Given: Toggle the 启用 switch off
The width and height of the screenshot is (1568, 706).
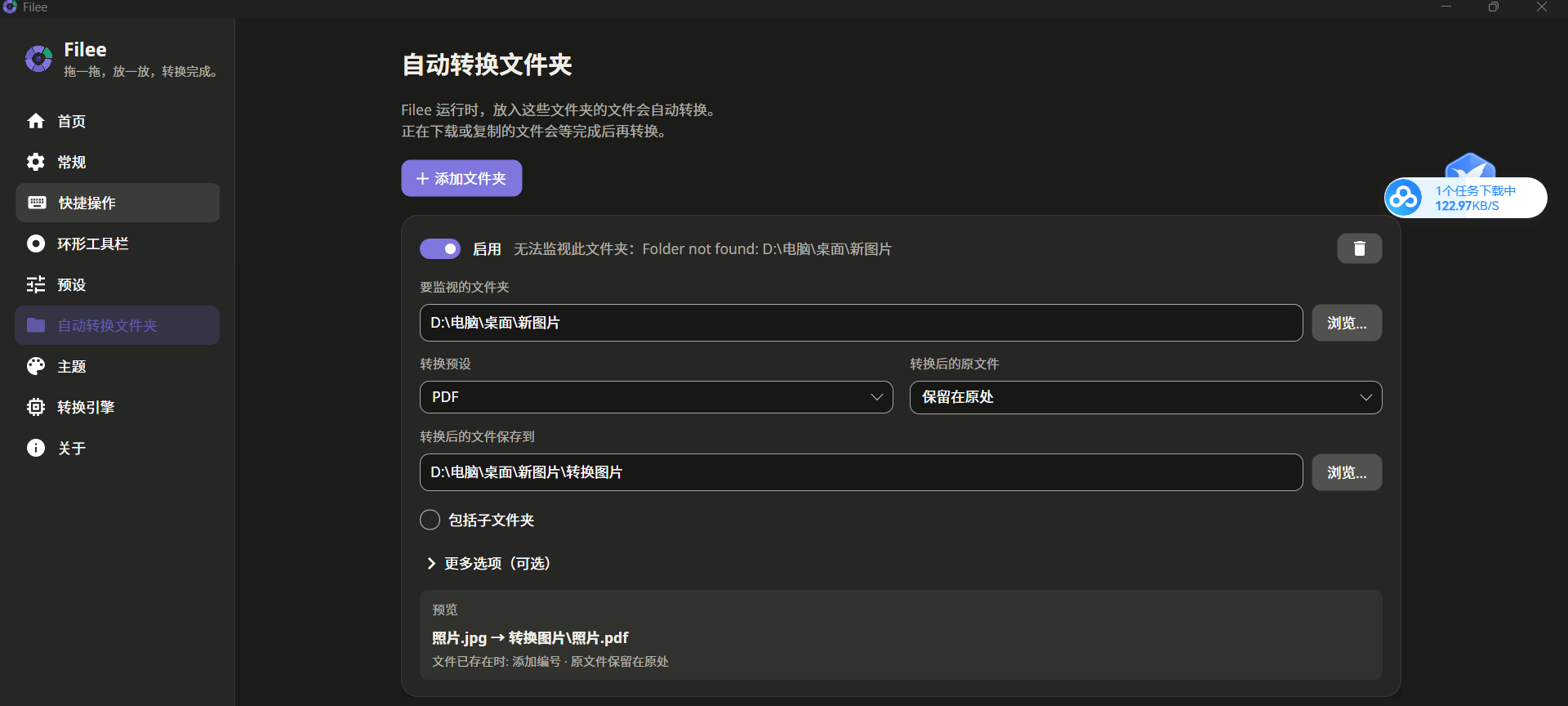Looking at the screenshot, I should (440, 248).
